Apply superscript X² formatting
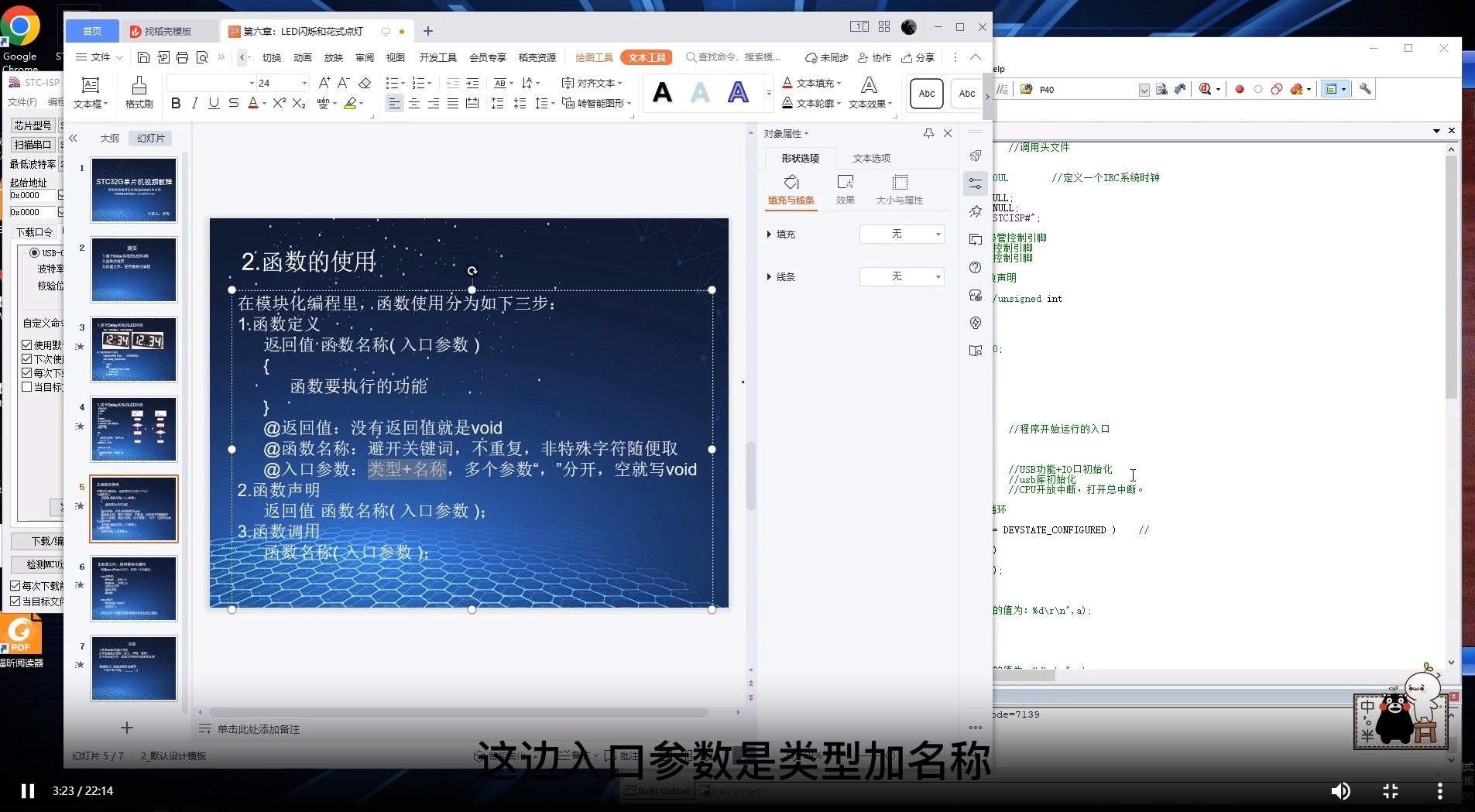This screenshot has width=1475, height=812. click(280, 103)
